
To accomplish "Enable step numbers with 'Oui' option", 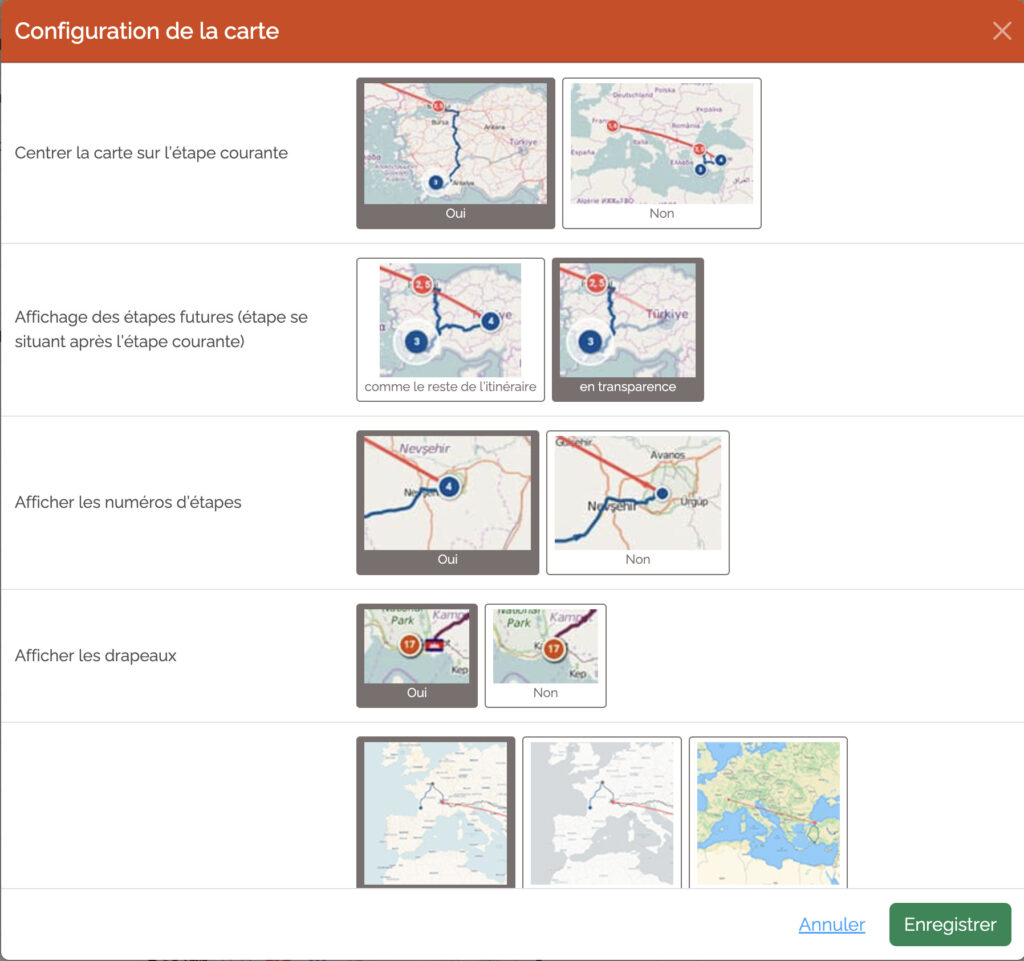I will click(x=447, y=502).
